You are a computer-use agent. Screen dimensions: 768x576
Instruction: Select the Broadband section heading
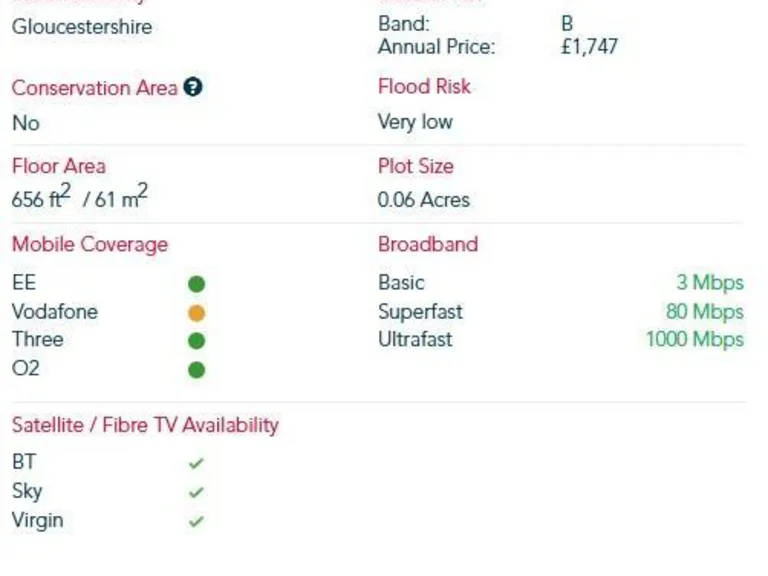click(x=428, y=244)
